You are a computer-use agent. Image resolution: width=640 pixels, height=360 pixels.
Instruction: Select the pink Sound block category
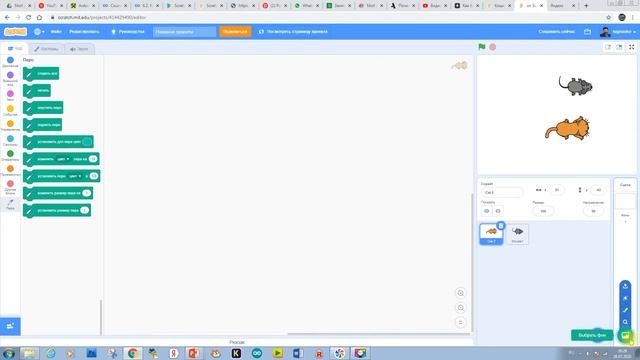point(10,96)
